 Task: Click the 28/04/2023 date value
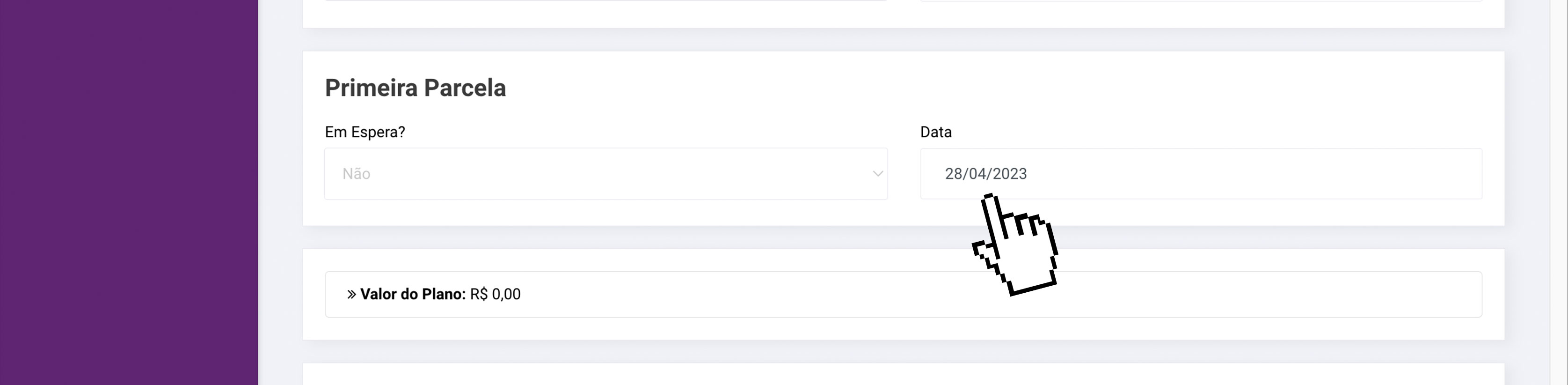pos(985,174)
